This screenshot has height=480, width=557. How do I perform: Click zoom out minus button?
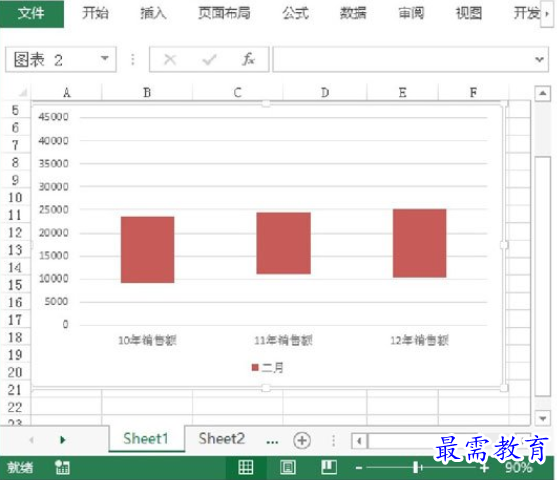[x=359, y=468]
